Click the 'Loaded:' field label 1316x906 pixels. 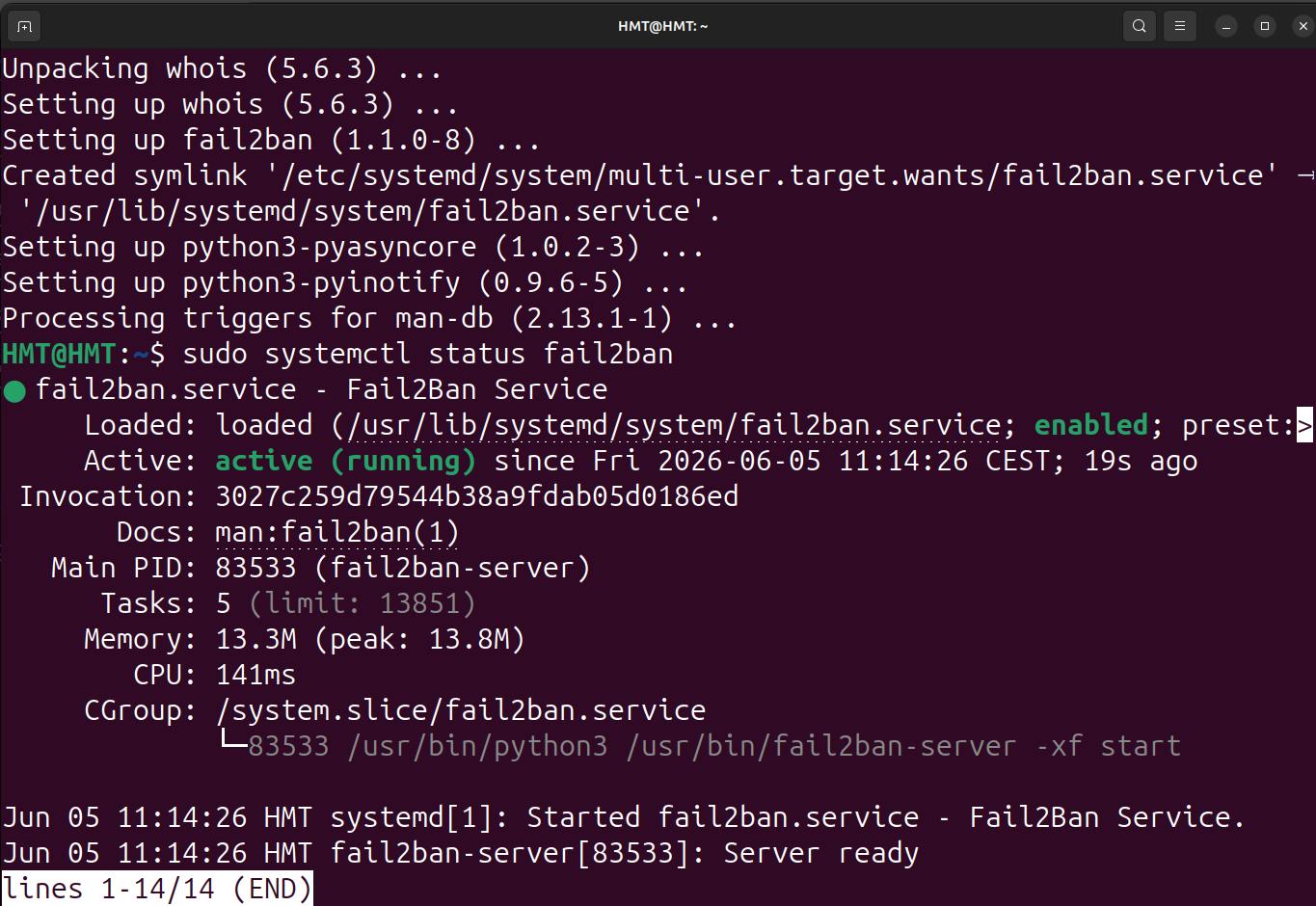141,425
